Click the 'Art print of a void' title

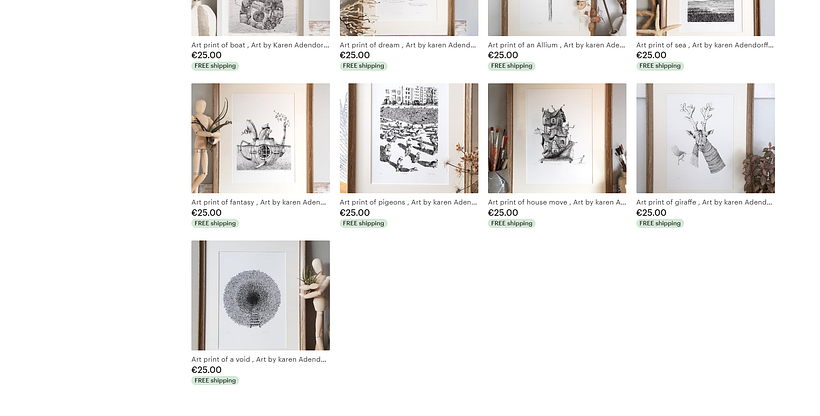259,359
